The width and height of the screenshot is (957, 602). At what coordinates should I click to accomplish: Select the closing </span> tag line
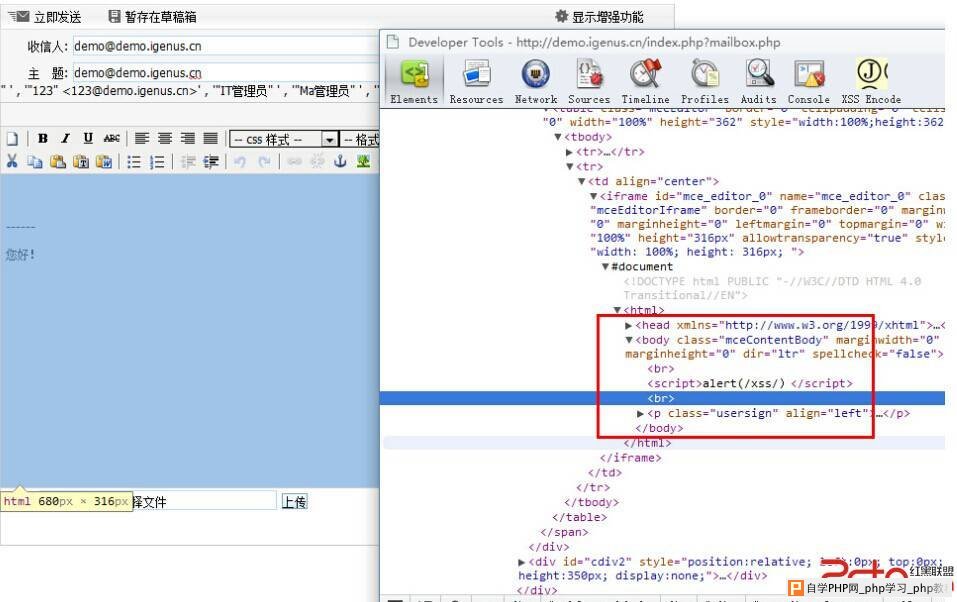coord(564,532)
